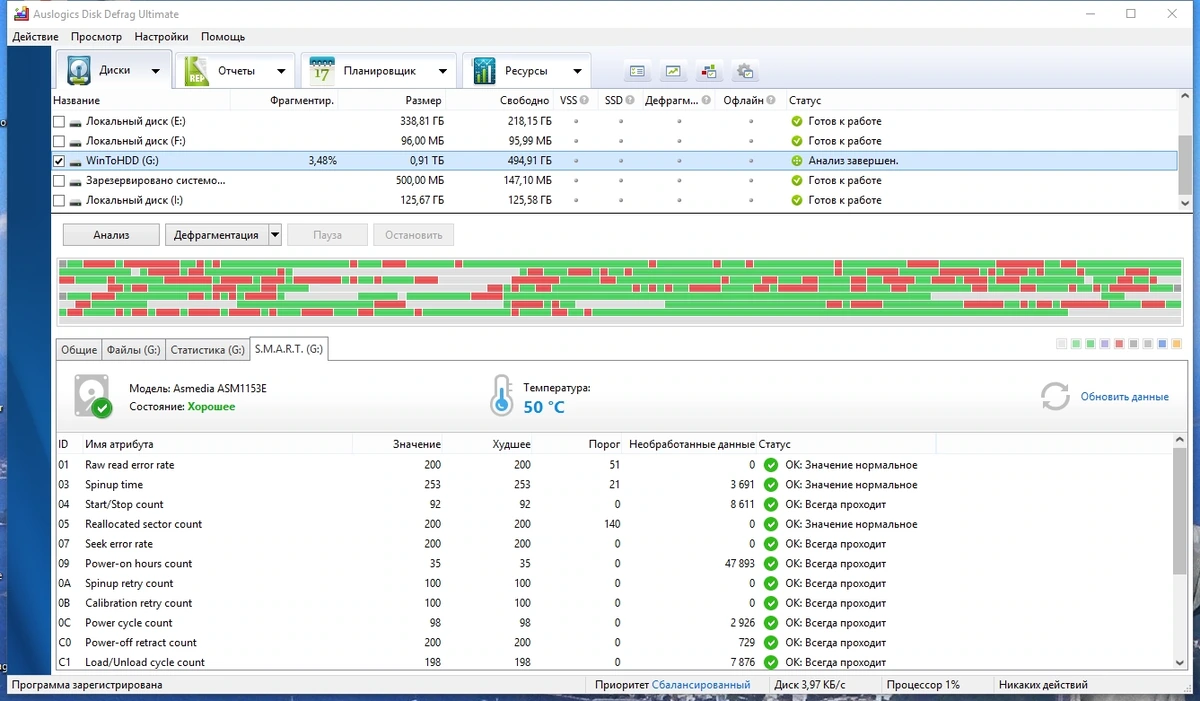Switch to the Общие tab
This screenshot has height=701, width=1200.
pos(79,350)
